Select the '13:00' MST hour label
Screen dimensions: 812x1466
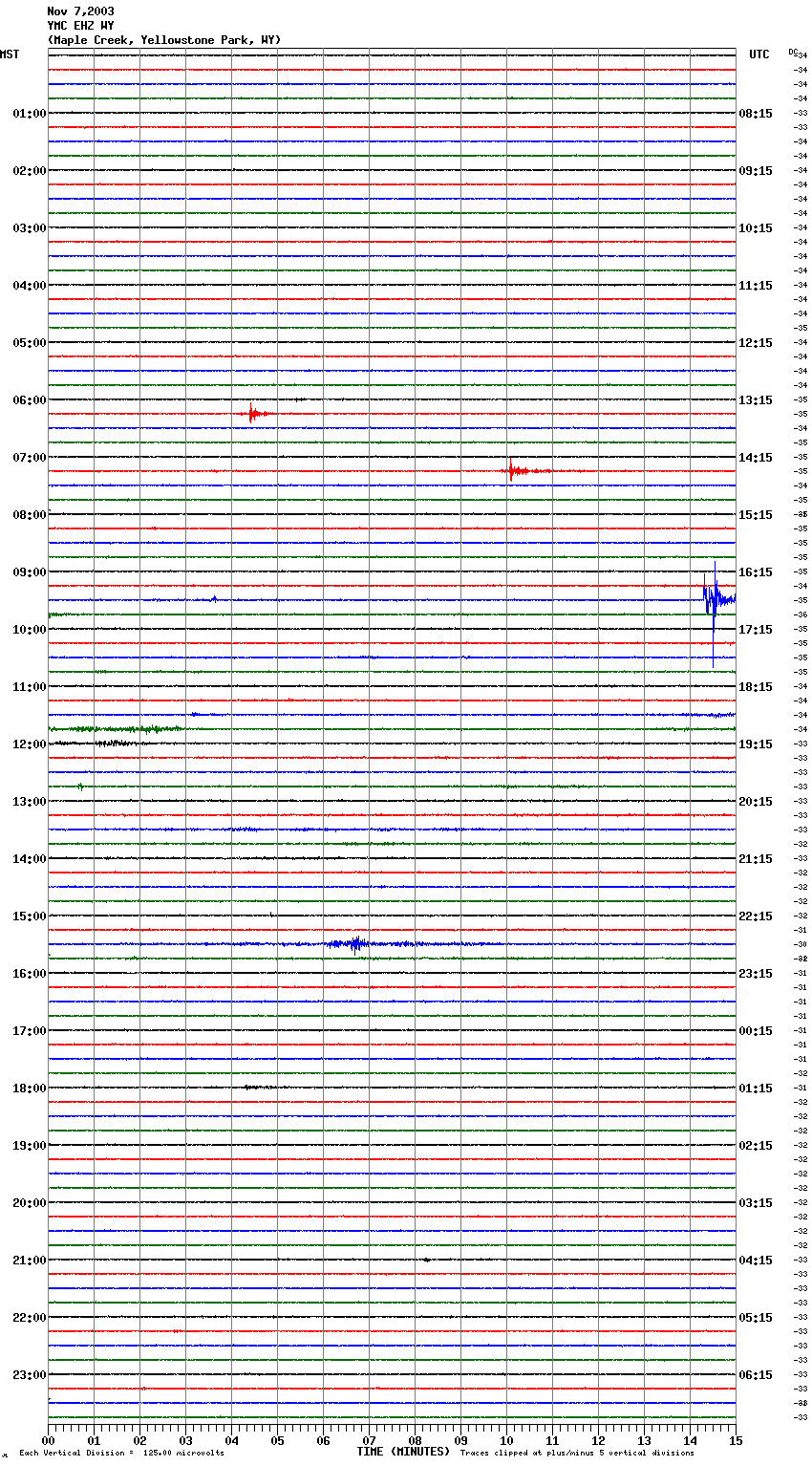(30, 802)
